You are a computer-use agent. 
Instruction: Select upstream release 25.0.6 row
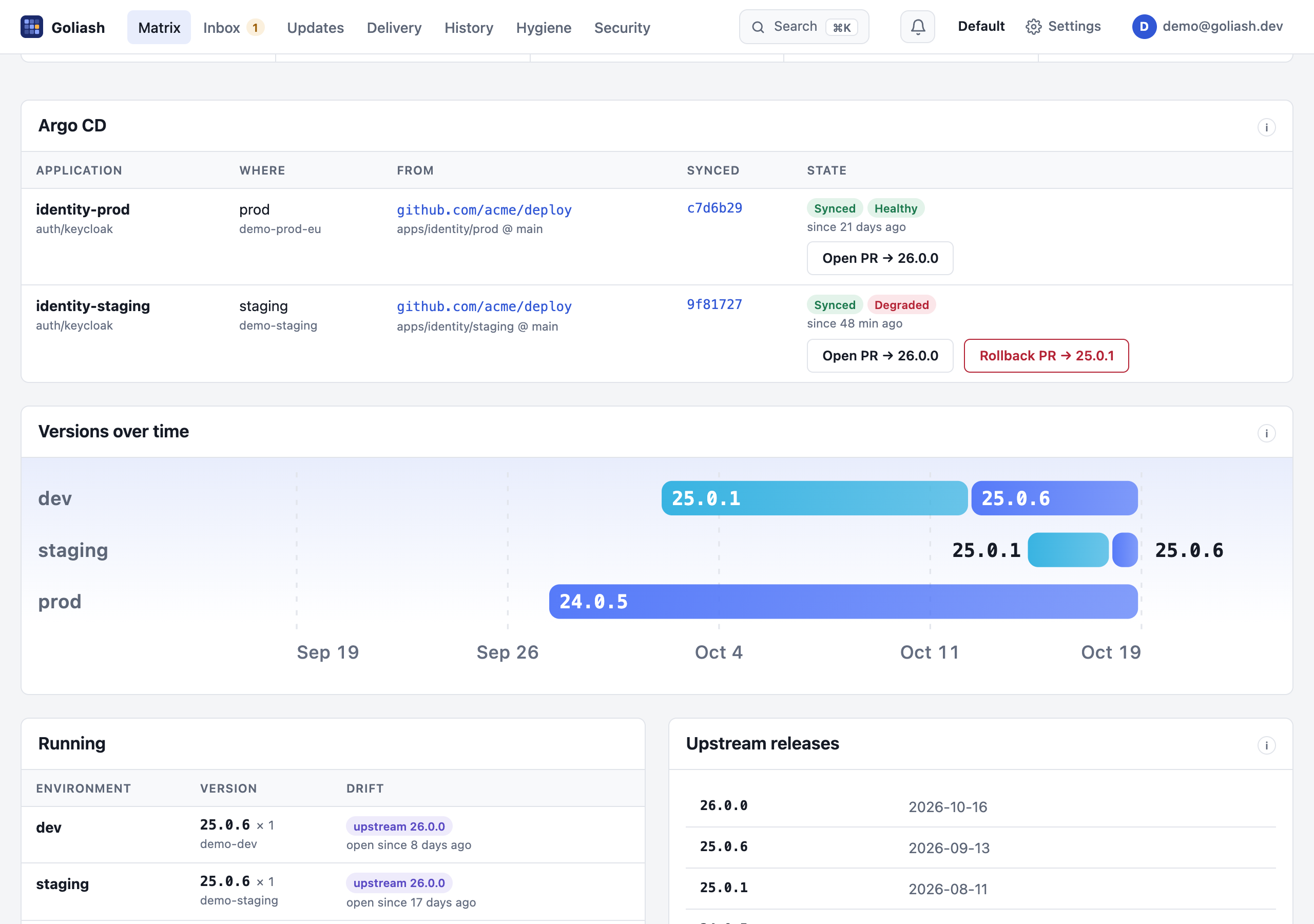[x=980, y=848]
